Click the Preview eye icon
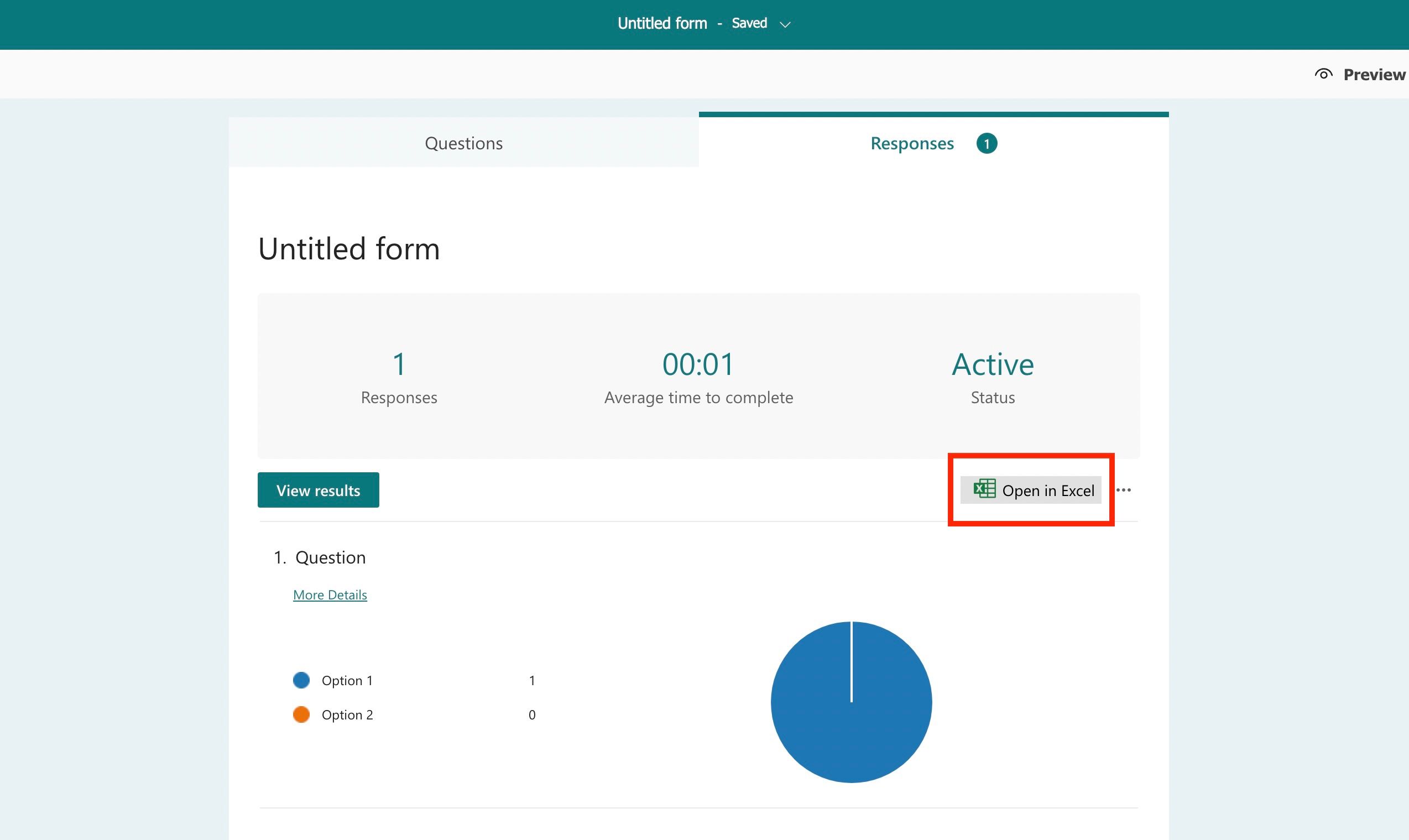The height and width of the screenshot is (840, 1409). click(1323, 74)
